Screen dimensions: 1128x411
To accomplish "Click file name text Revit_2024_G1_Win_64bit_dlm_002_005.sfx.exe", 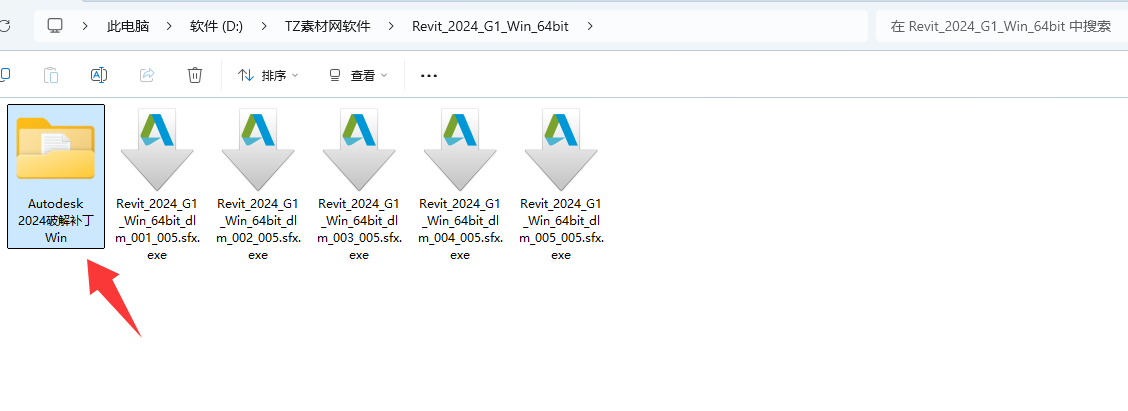I will (258, 229).
